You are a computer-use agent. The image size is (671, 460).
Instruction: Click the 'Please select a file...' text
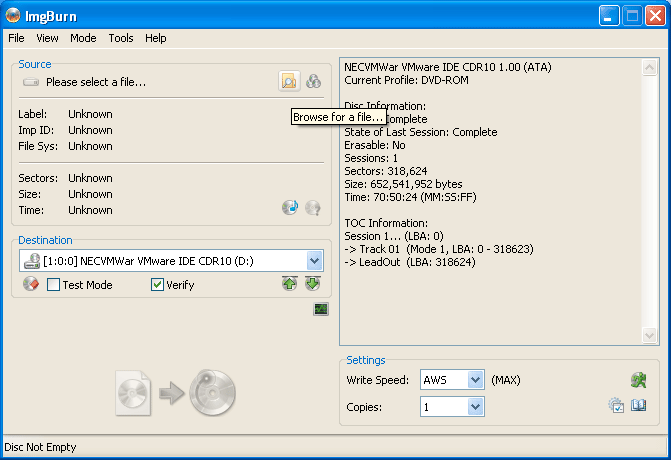click(96, 82)
